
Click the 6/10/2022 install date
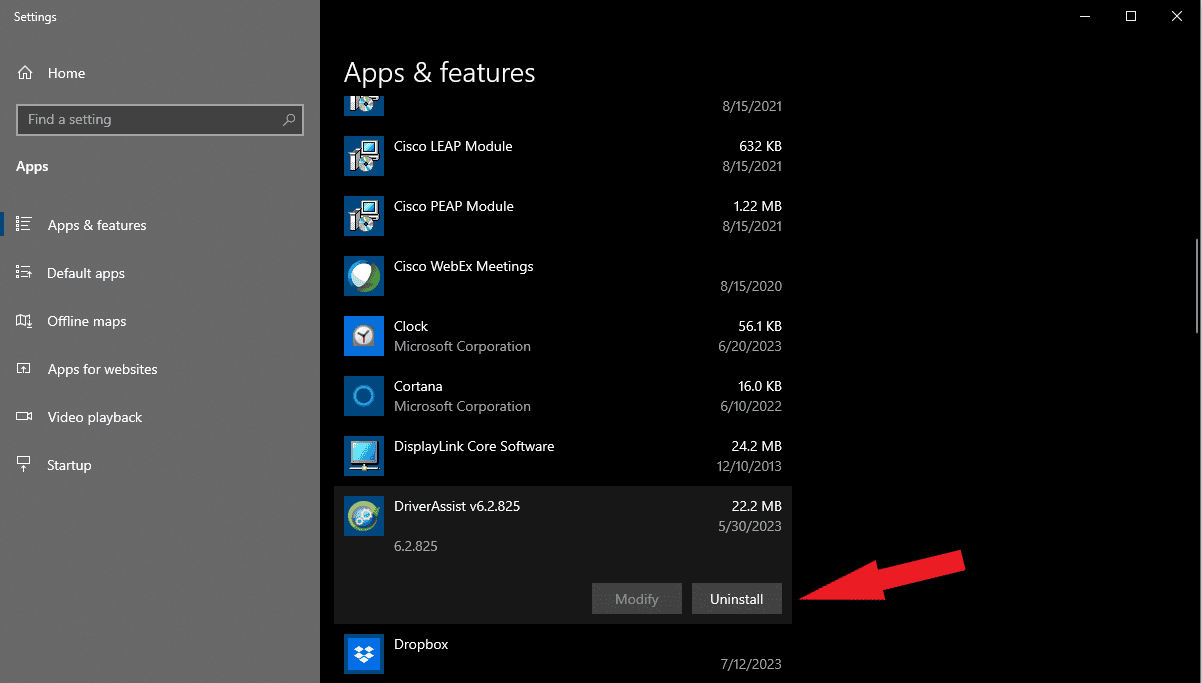[753, 406]
